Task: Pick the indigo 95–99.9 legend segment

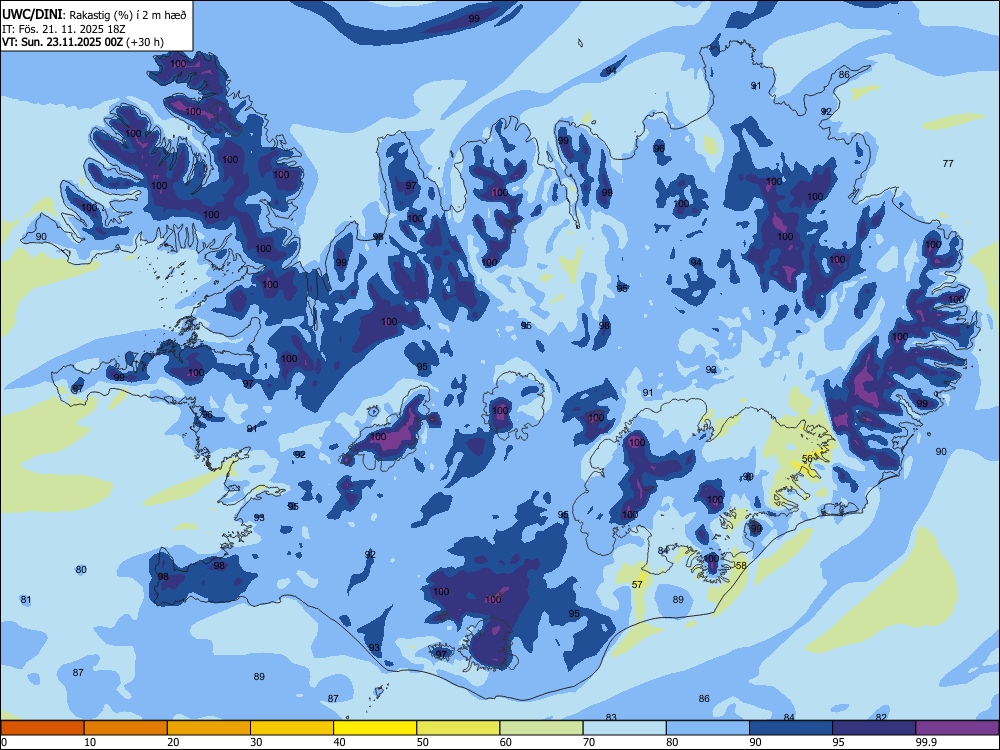Action: coord(874,728)
